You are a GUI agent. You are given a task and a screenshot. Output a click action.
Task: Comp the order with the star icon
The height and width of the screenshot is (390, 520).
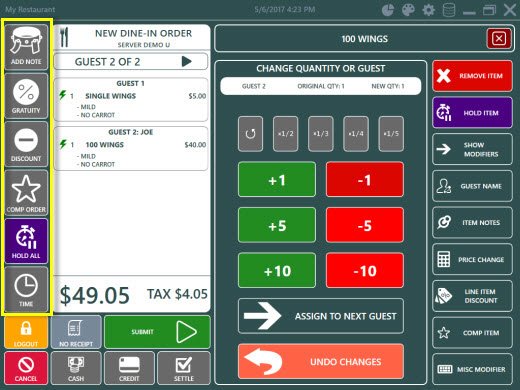coord(26,193)
